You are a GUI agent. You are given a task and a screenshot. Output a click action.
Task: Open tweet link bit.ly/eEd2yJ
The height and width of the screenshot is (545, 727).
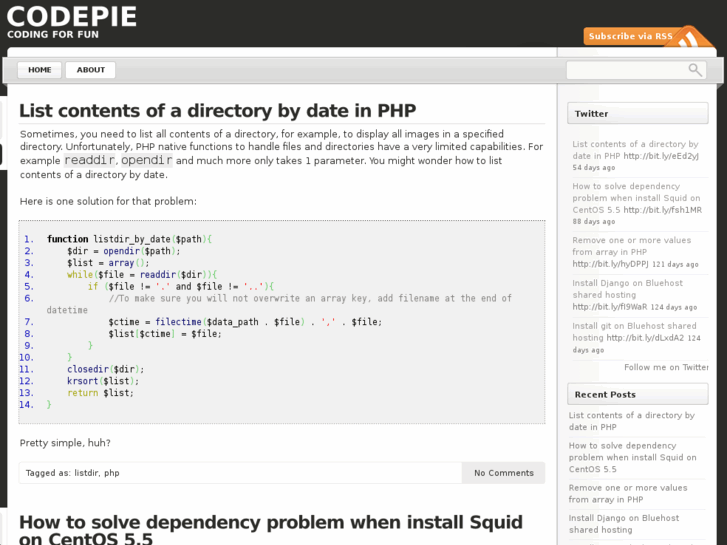[x=661, y=156]
